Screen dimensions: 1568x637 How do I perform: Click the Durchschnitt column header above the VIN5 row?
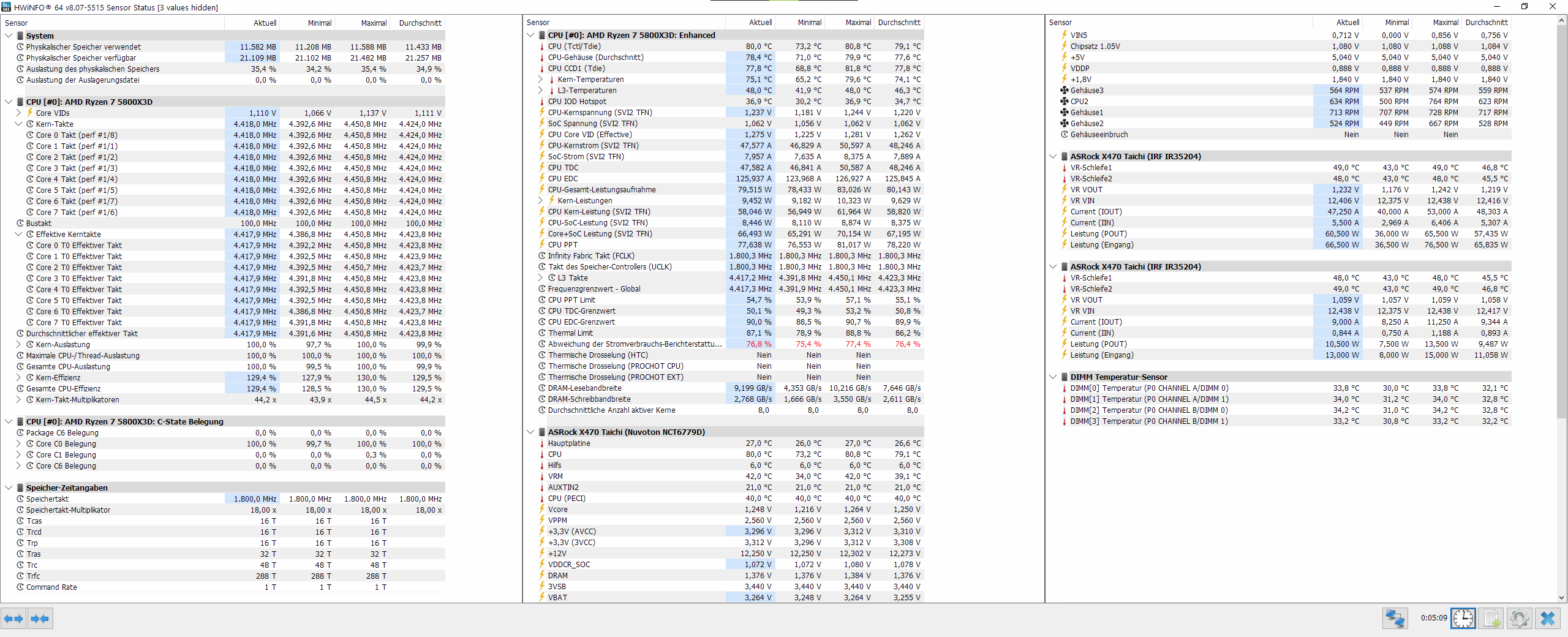[x=1487, y=23]
